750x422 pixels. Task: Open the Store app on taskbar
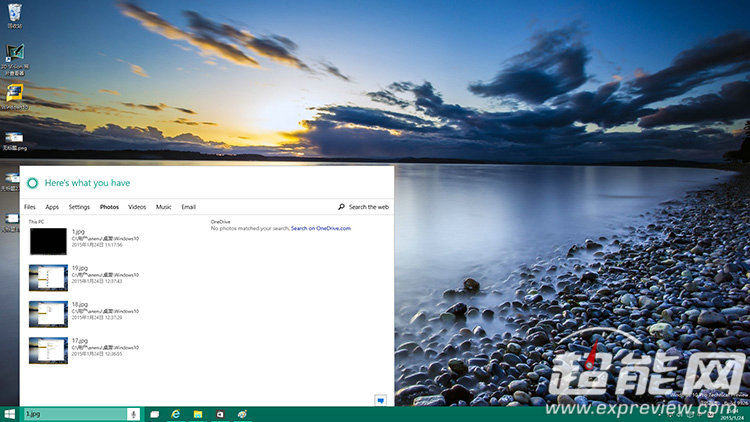coord(220,413)
